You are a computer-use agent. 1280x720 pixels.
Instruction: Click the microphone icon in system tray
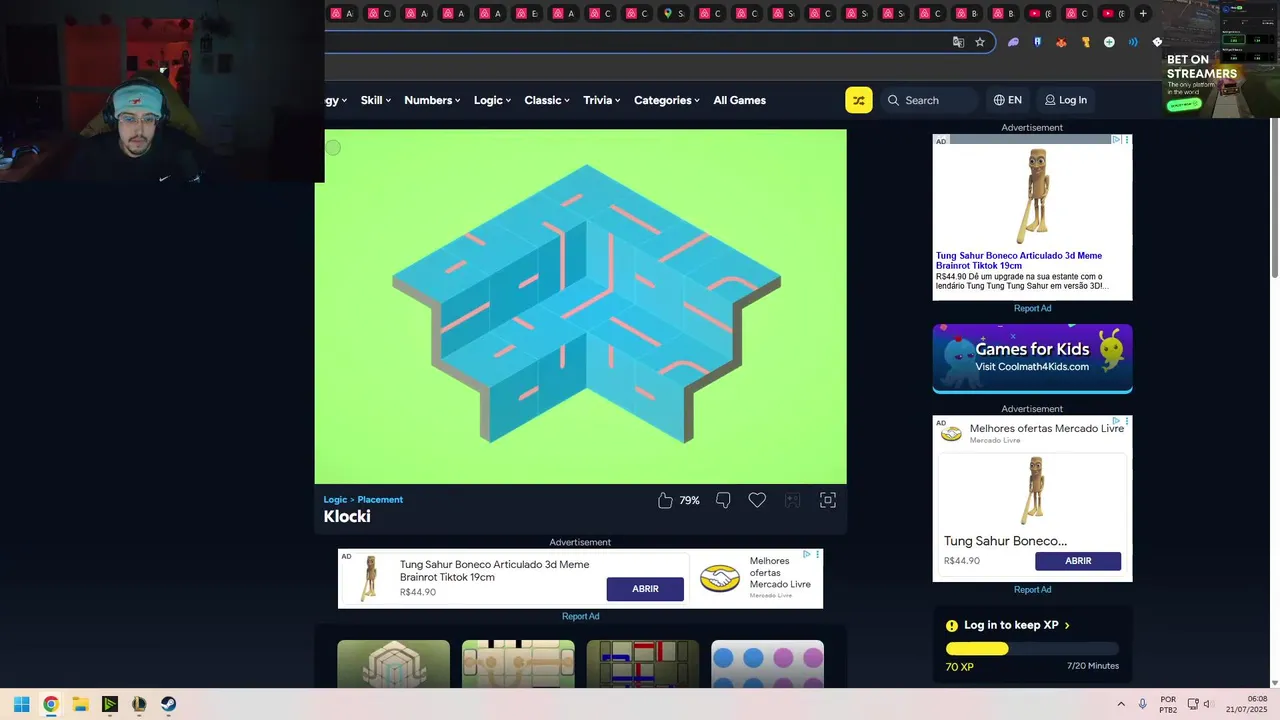click(1142, 704)
